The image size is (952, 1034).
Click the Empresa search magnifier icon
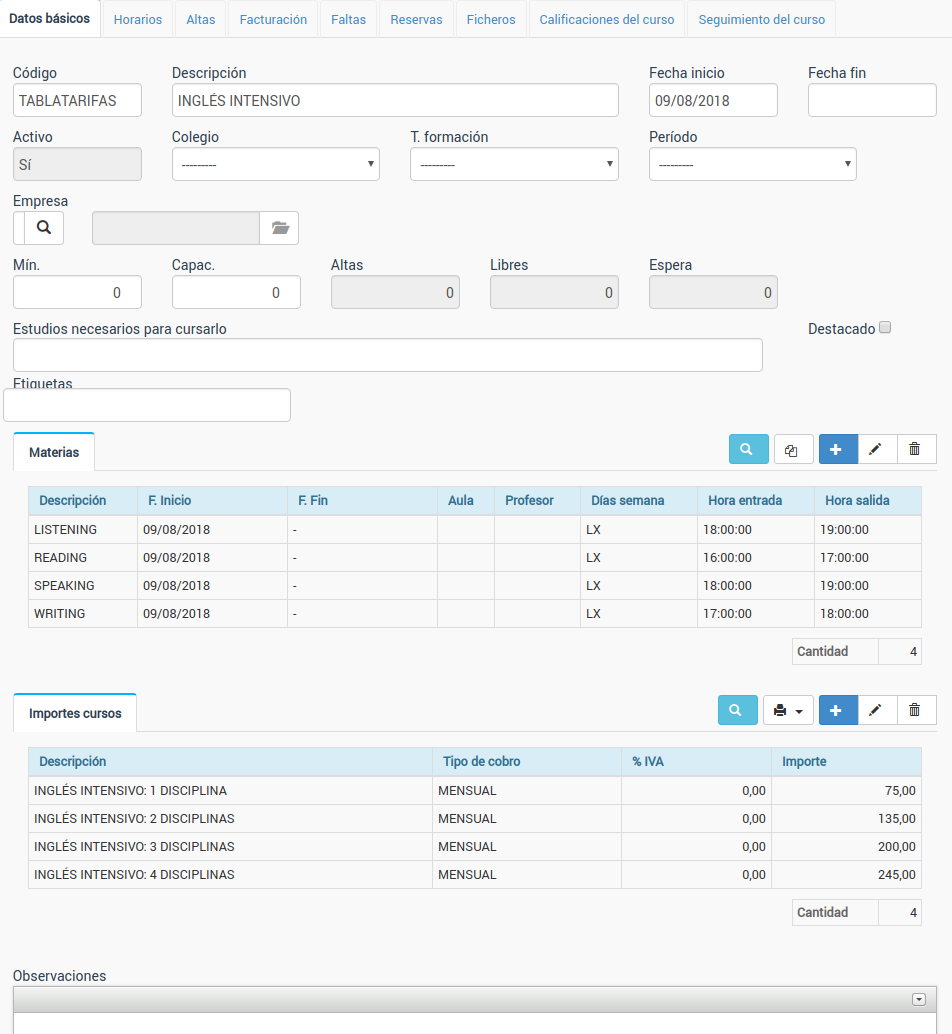pyautogui.click(x=43, y=228)
